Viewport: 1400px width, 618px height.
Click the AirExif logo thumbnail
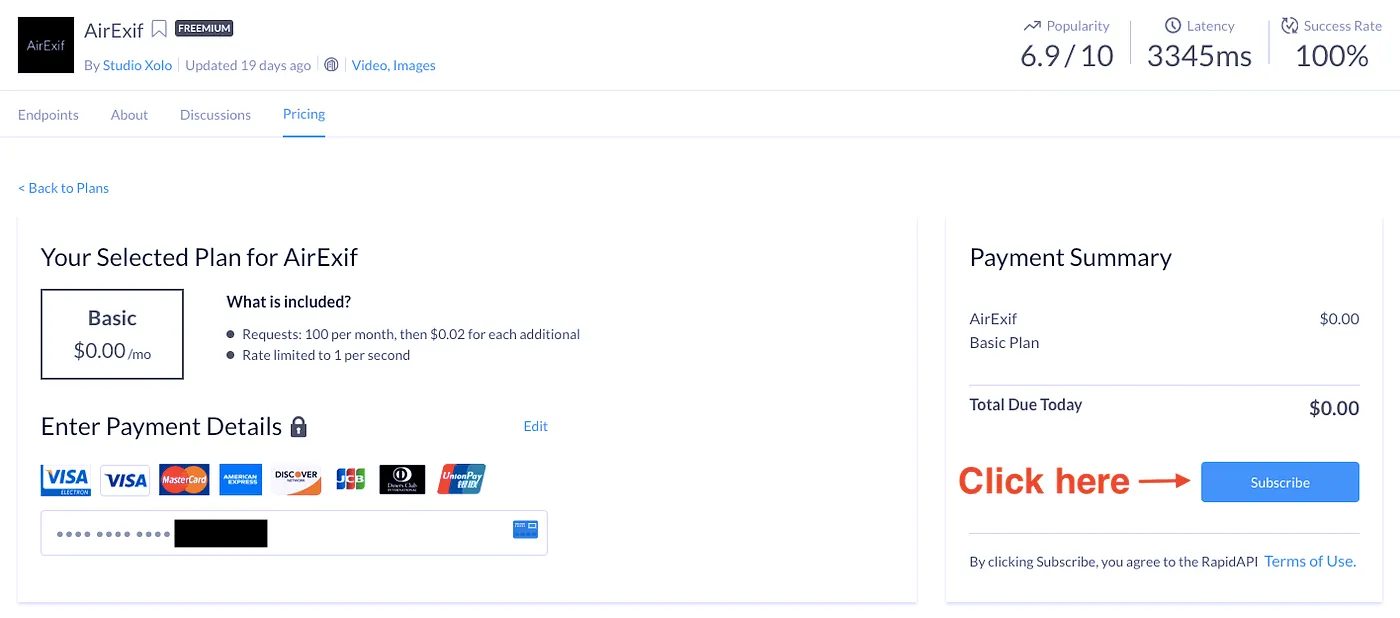(46, 45)
